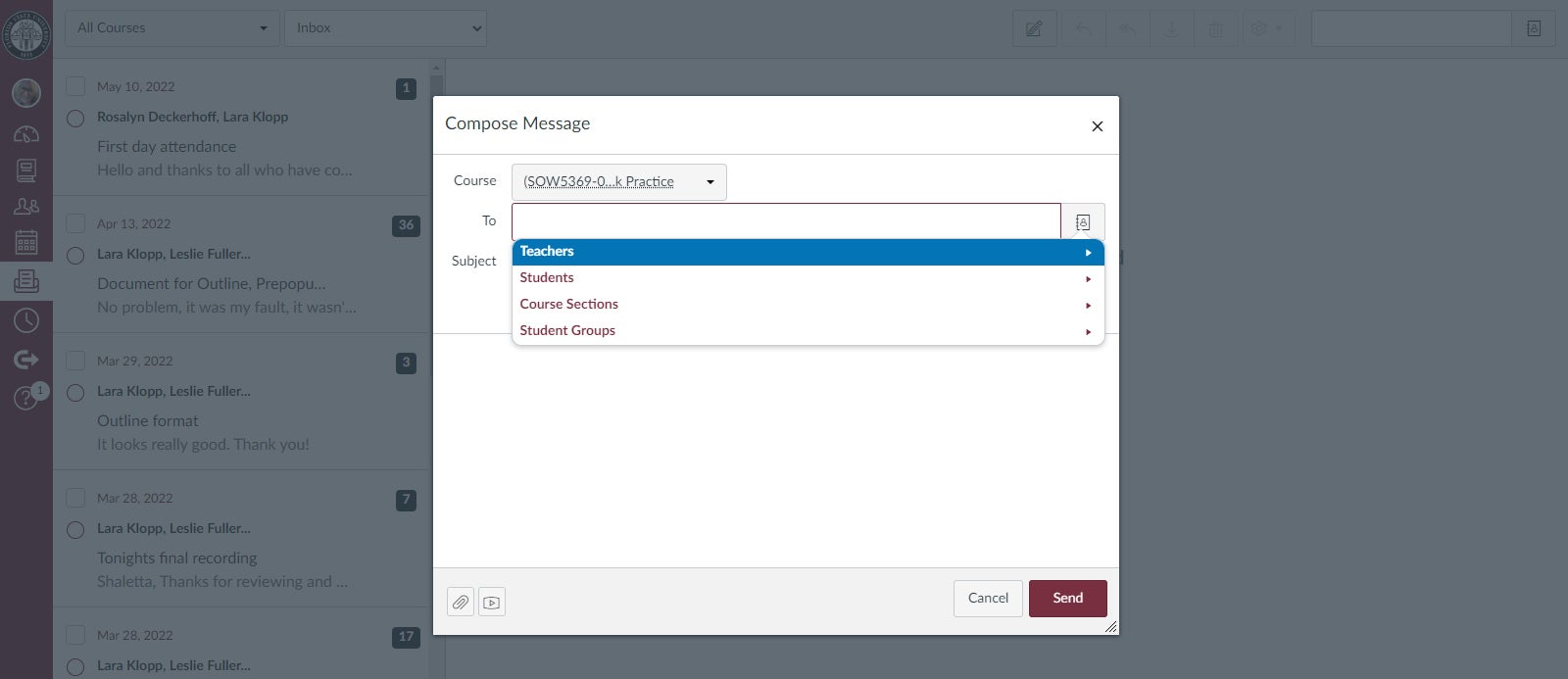Attach a file using the paperclip icon
Image resolution: width=1568 pixels, height=679 pixels.
pos(461,602)
